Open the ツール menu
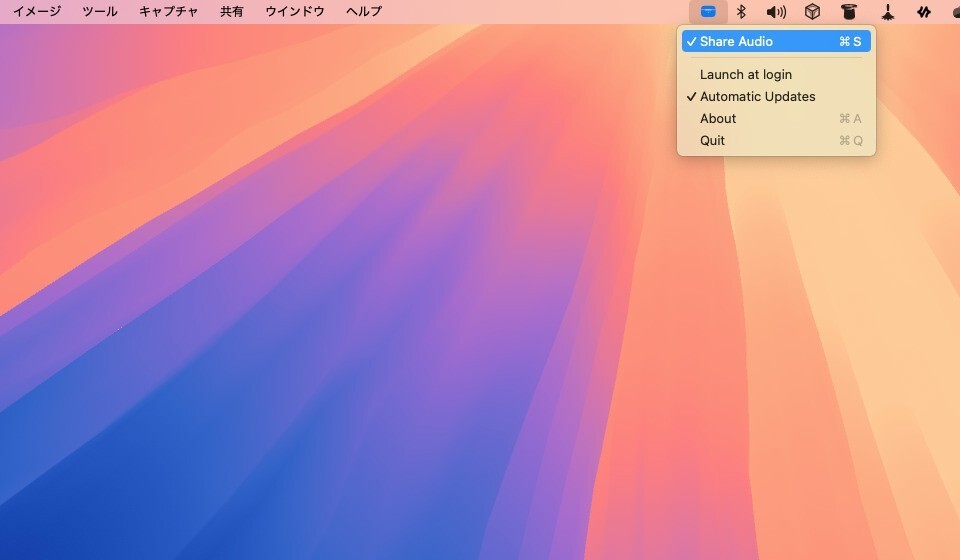The image size is (960, 560). pyautogui.click(x=100, y=12)
